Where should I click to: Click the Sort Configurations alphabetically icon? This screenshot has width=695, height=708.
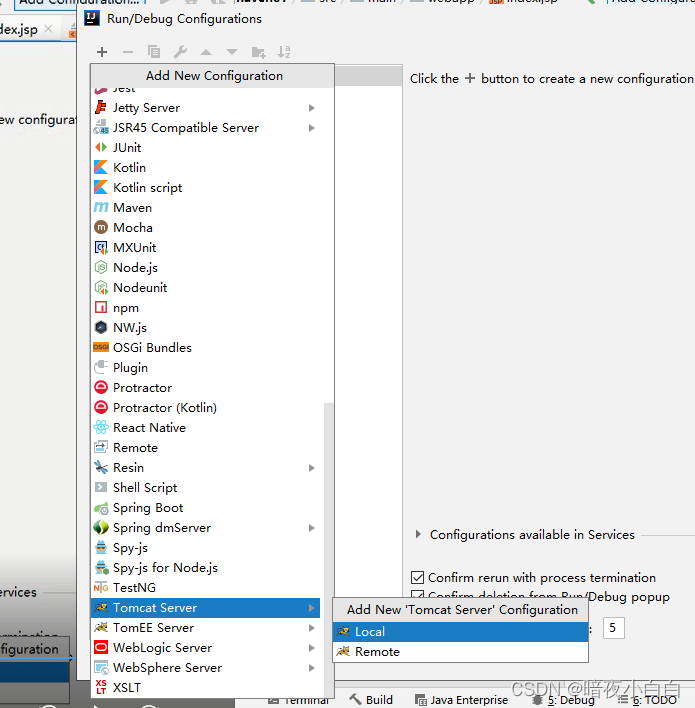[284, 52]
